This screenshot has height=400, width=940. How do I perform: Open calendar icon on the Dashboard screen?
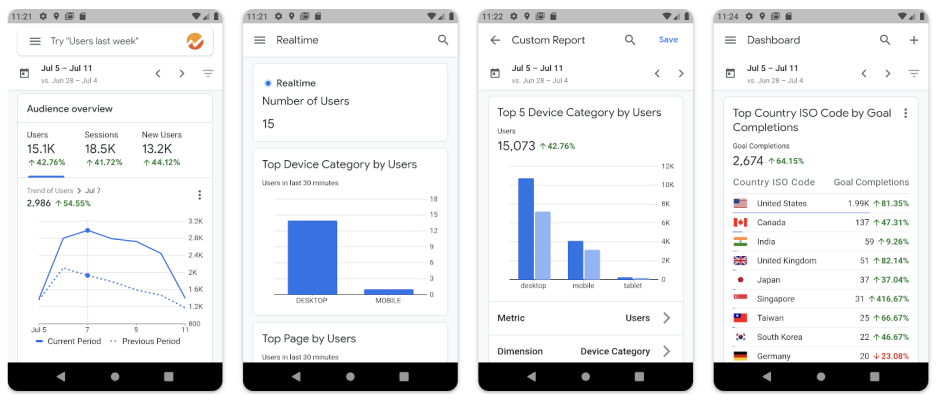730,73
